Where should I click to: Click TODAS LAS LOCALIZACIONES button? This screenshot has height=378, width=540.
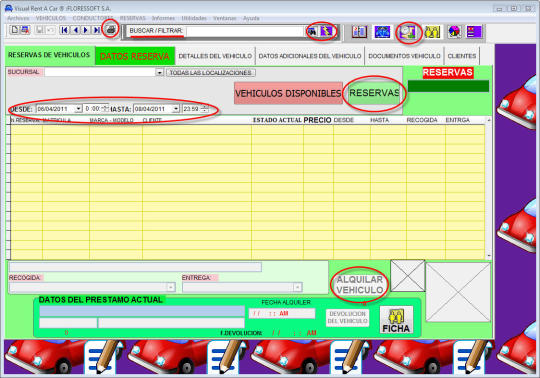click(211, 73)
